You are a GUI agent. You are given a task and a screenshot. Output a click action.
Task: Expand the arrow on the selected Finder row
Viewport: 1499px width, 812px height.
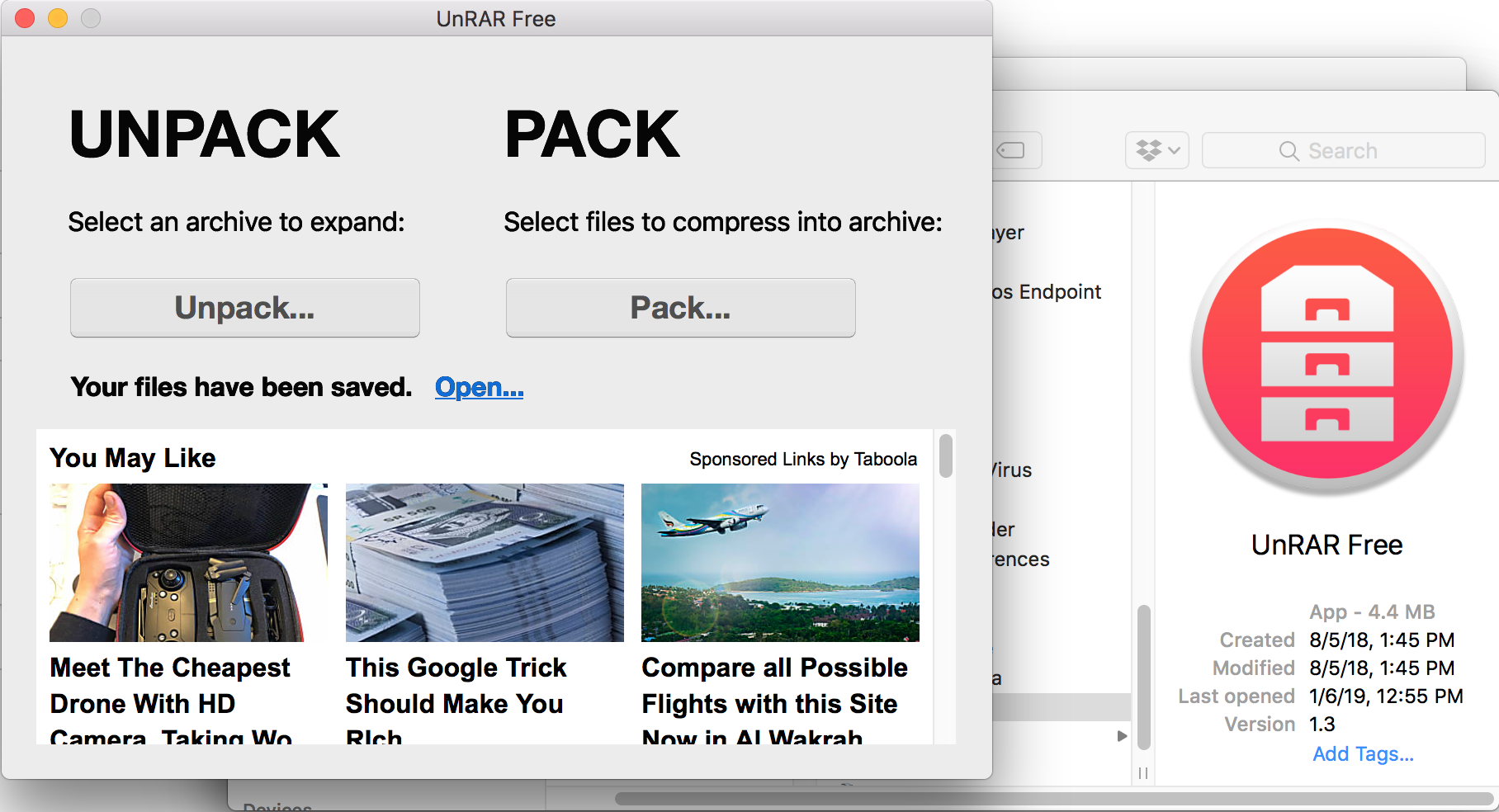(1122, 736)
